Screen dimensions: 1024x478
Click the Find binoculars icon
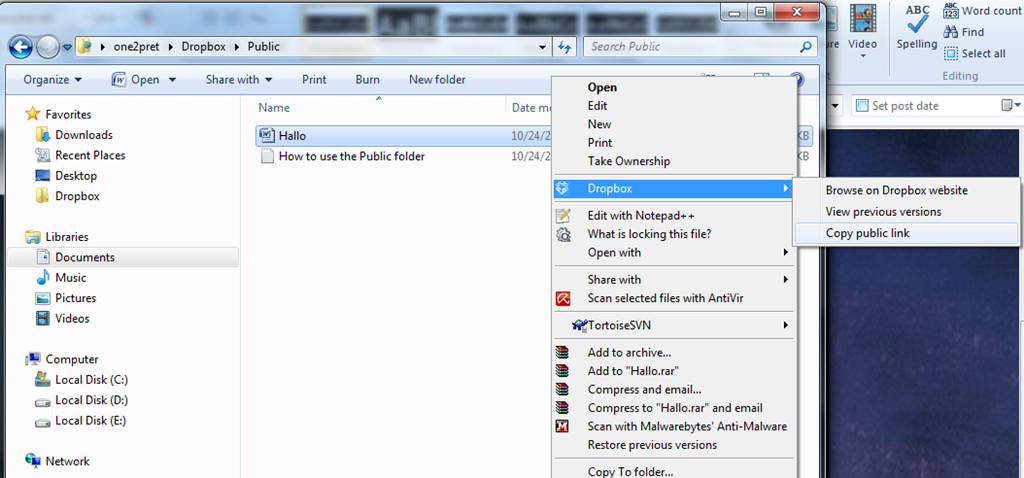pyautogui.click(x=951, y=32)
